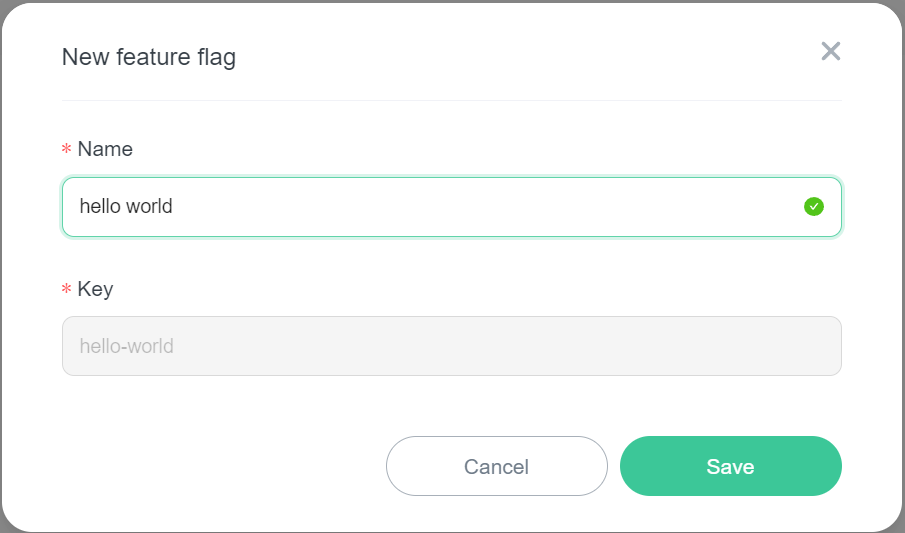905x533 pixels.
Task: Click the disabled Key input field
Action: click(x=450, y=346)
